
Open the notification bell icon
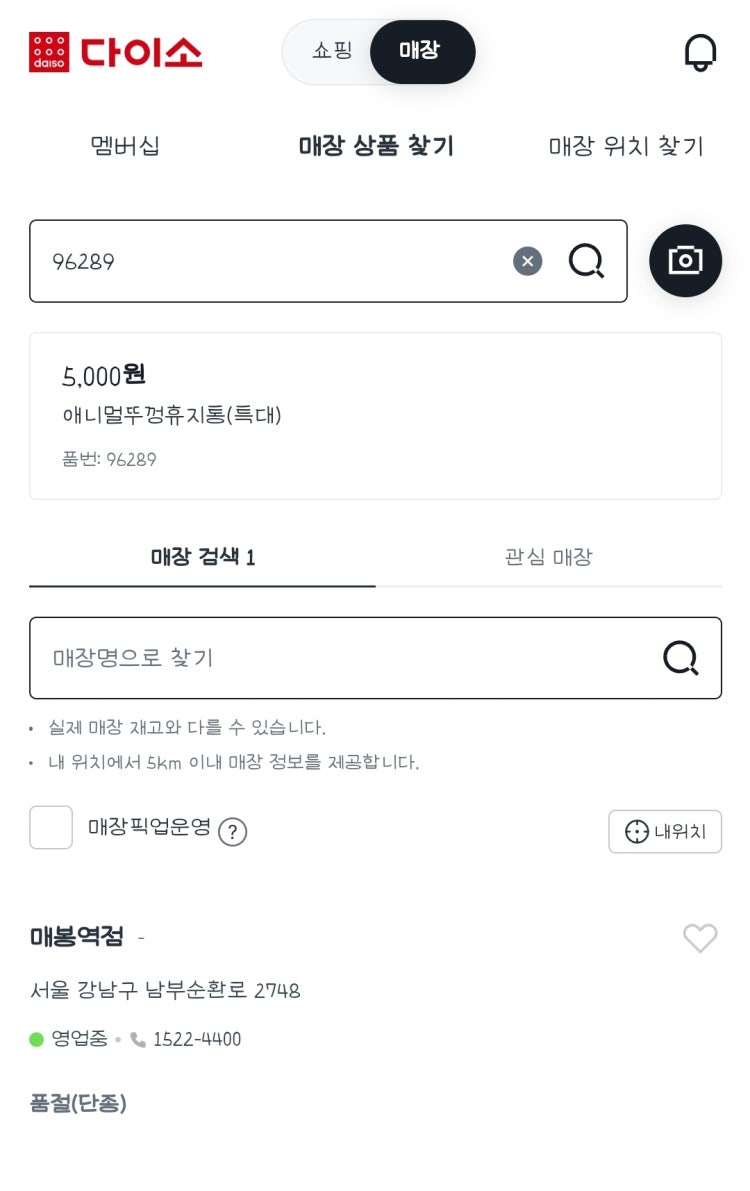point(700,52)
